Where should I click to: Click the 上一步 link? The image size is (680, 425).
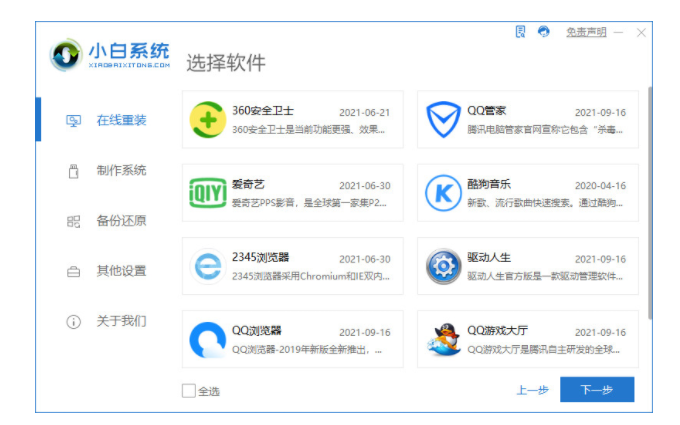(x=533, y=390)
